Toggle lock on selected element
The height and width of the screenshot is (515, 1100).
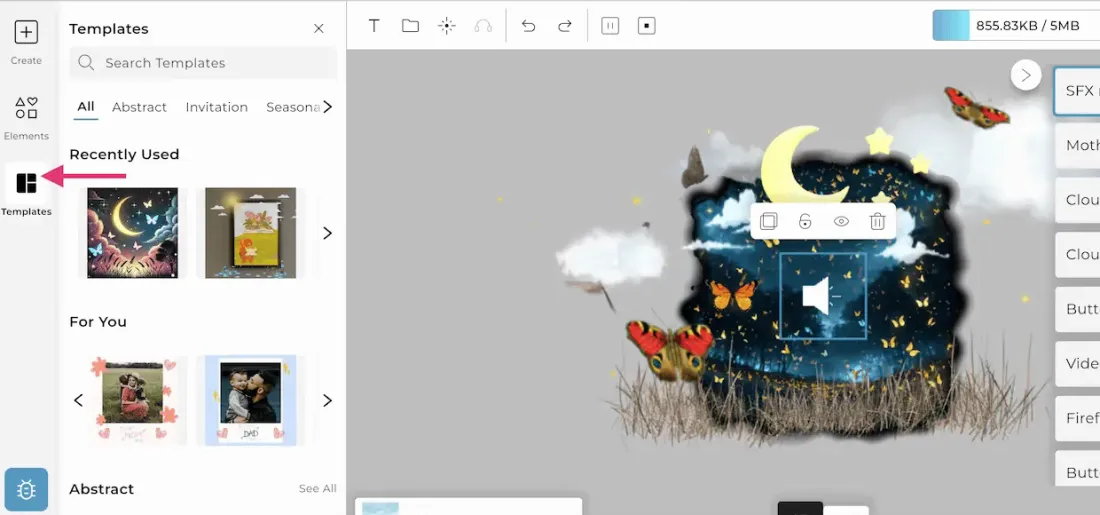805,222
